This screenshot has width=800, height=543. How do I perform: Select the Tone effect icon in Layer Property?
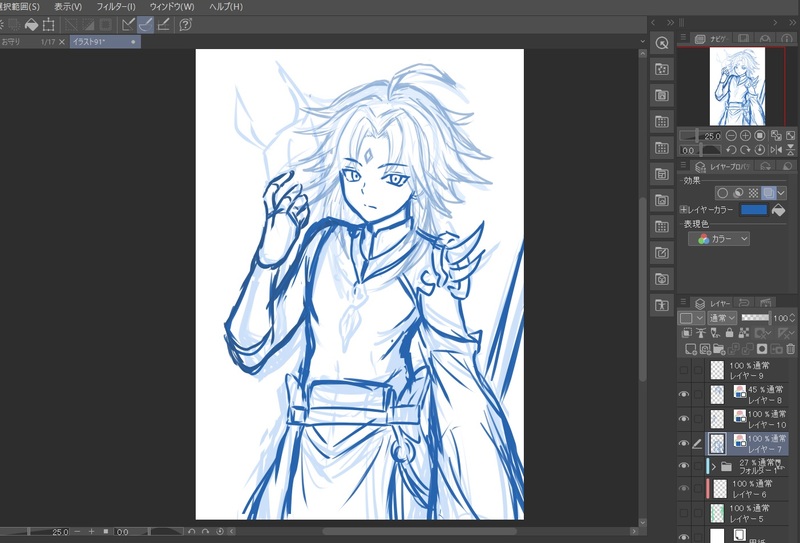point(753,193)
